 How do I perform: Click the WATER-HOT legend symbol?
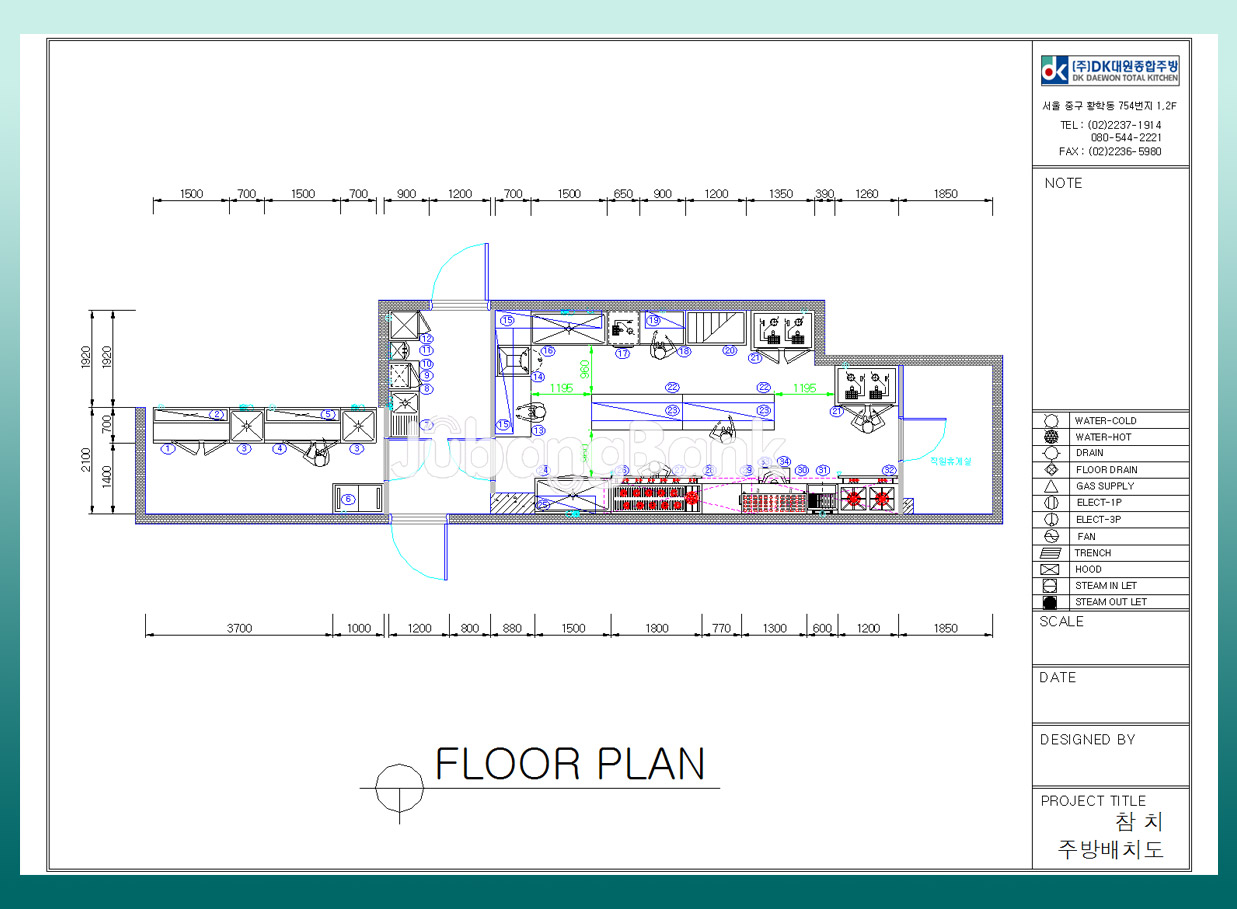click(1050, 437)
